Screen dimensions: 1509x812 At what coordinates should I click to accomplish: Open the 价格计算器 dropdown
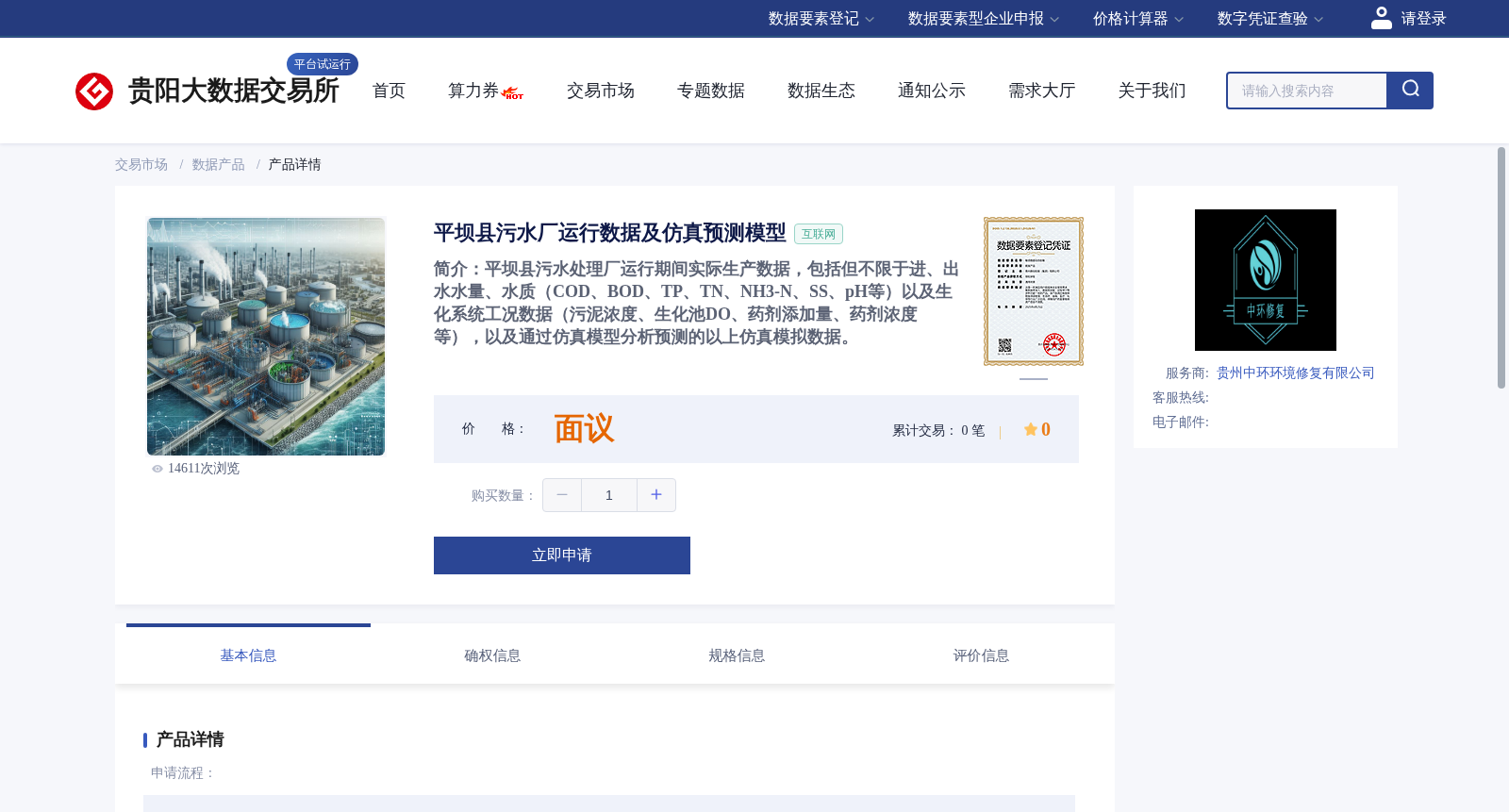(1138, 19)
